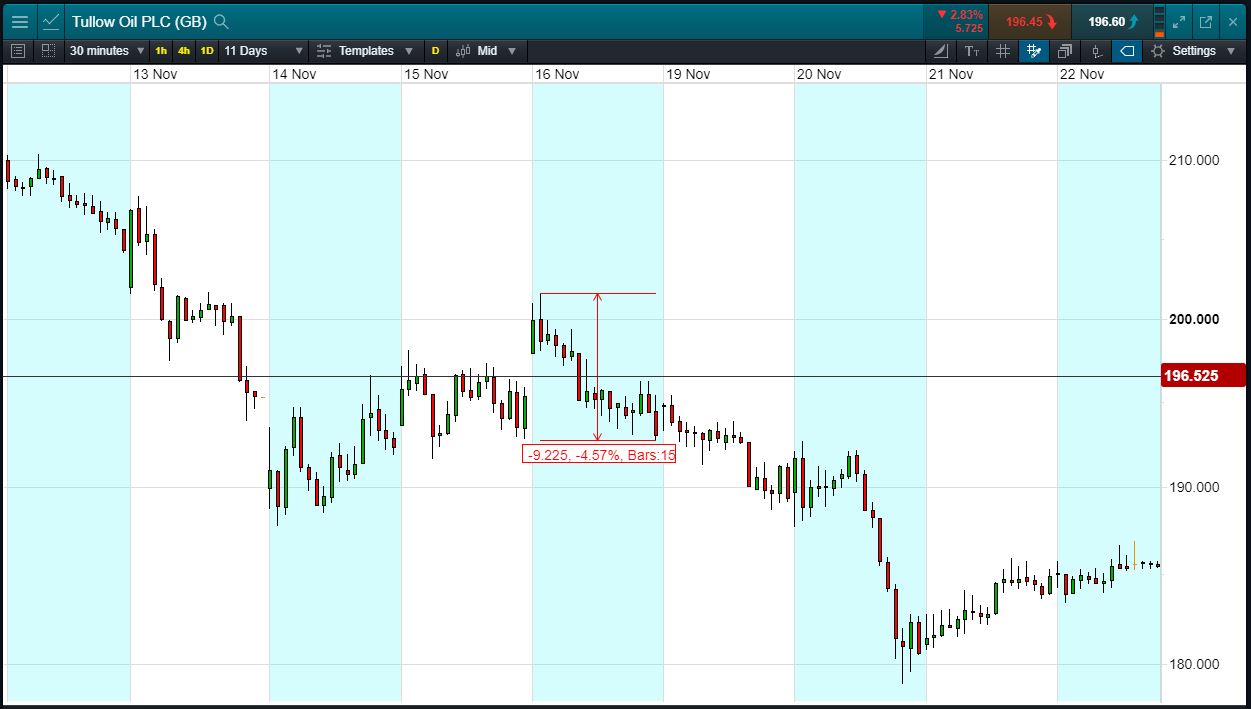The height and width of the screenshot is (709, 1251).
Task: Open the Settings dropdown
Action: [x=1192, y=50]
